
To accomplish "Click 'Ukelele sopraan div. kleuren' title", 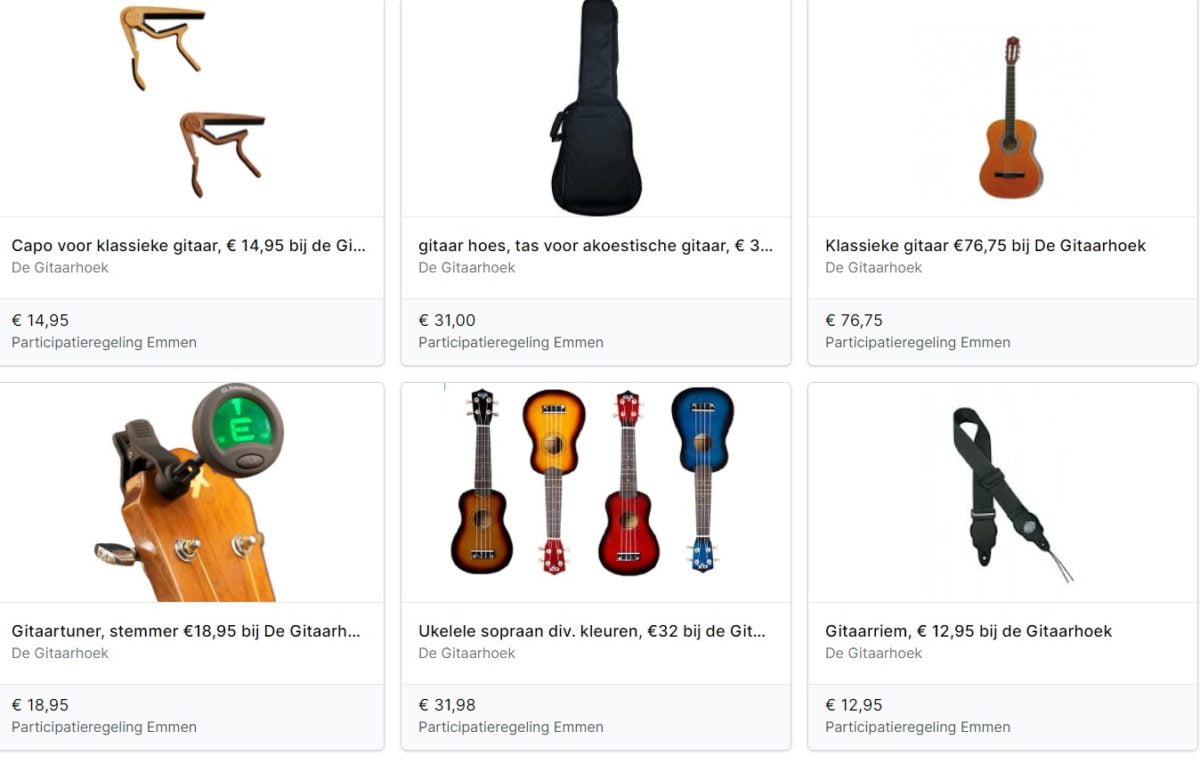I will click(x=592, y=631).
